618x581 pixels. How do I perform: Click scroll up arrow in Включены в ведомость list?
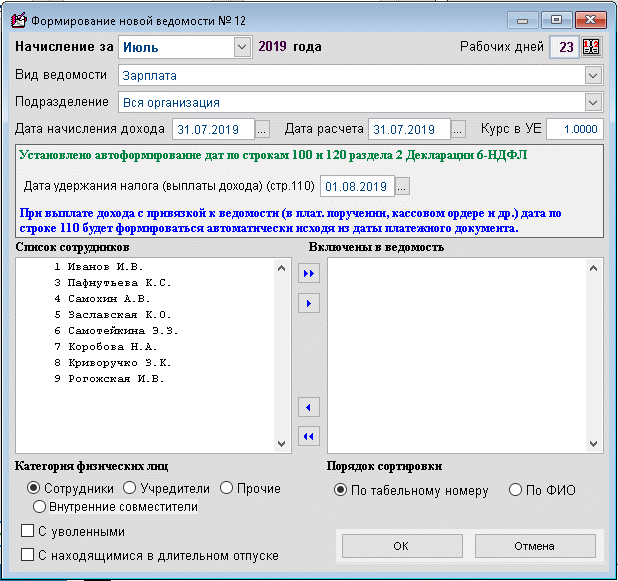594,268
